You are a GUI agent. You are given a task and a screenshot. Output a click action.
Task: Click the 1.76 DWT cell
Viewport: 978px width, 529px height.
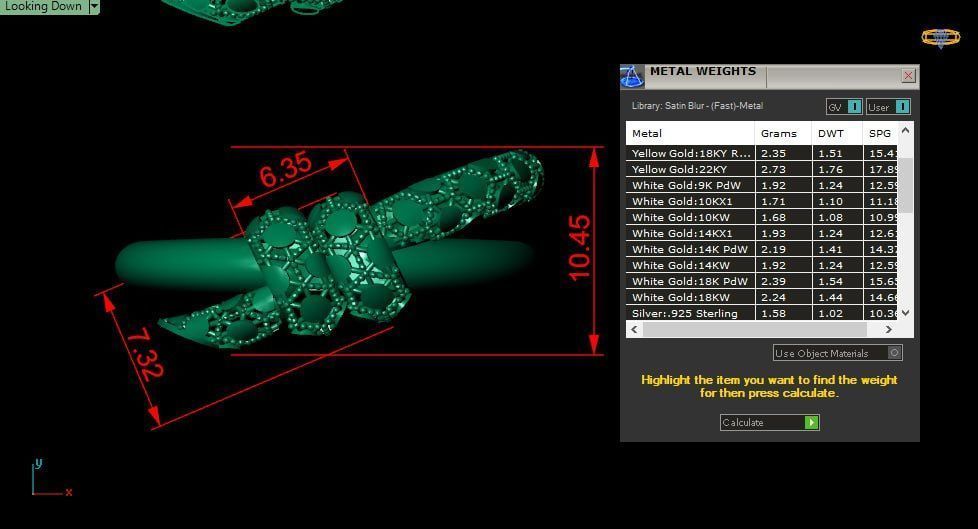(x=837, y=169)
